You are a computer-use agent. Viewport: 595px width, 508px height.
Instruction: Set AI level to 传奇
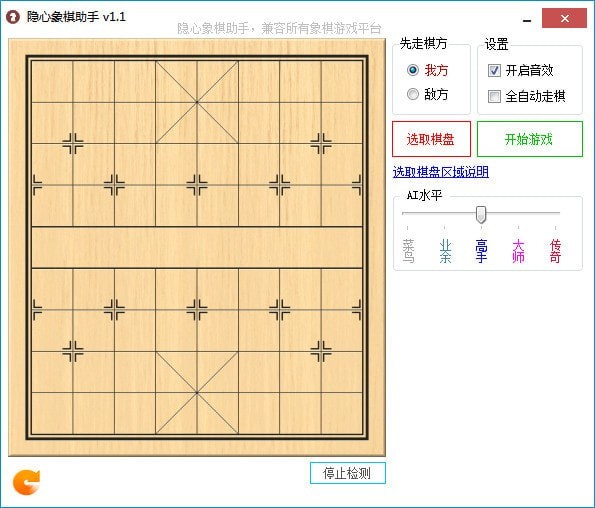click(x=555, y=251)
